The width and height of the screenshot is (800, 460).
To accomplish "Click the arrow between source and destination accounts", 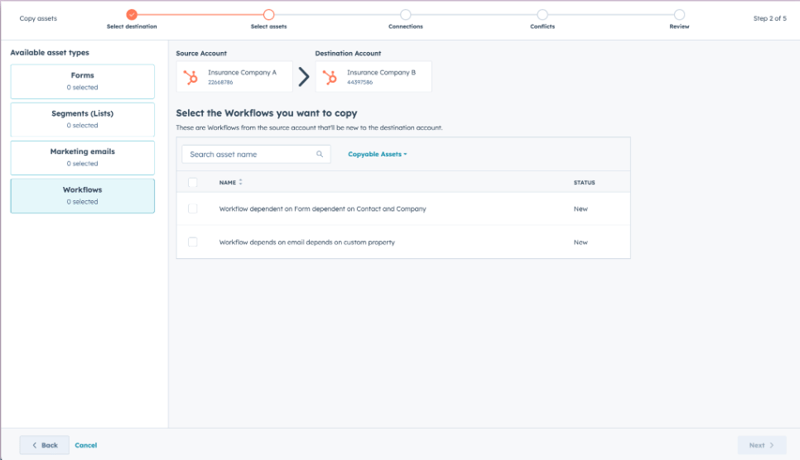I will click(304, 77).
